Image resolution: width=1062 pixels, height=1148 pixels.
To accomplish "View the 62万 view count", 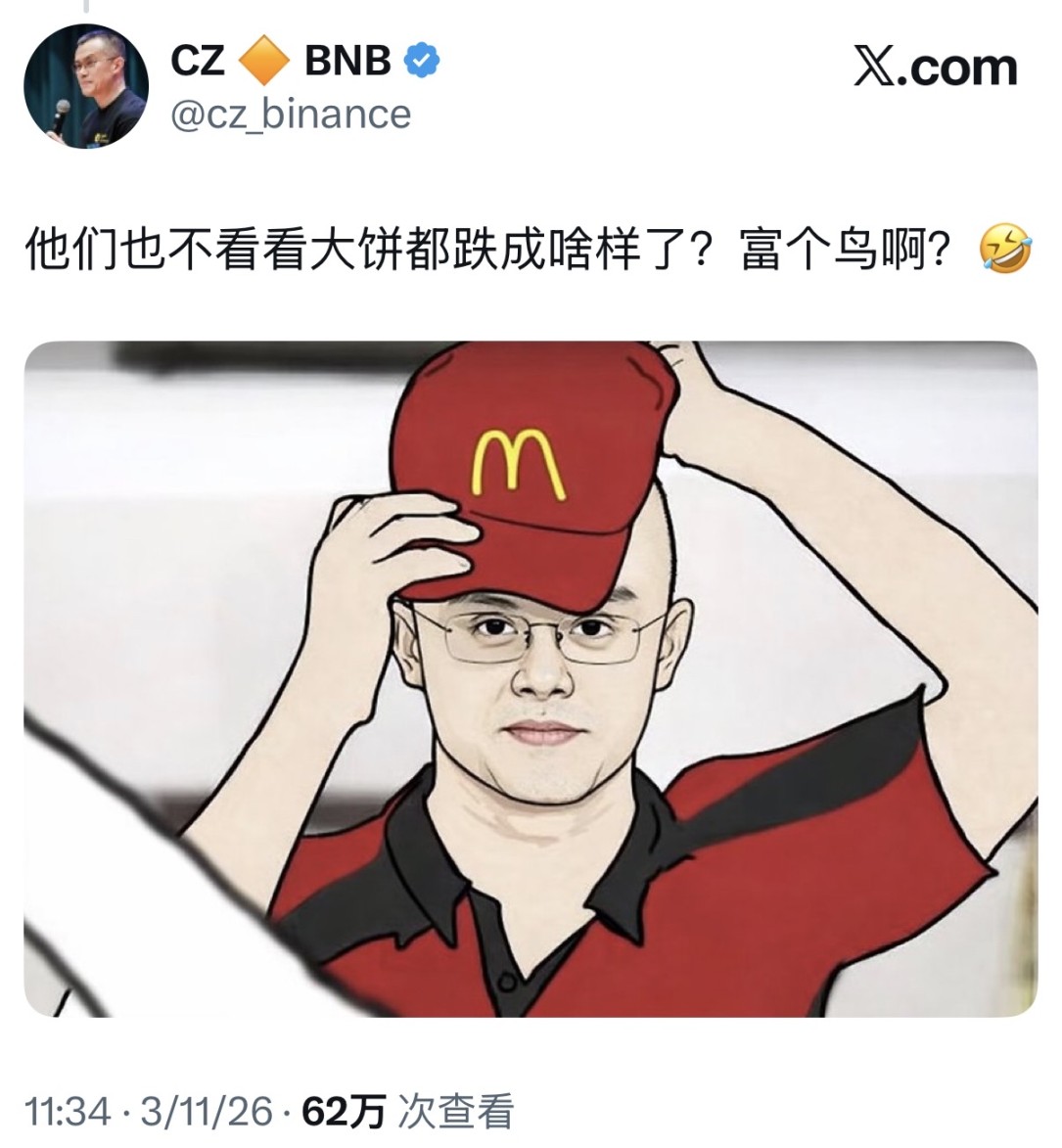I will click(344, 1111).
